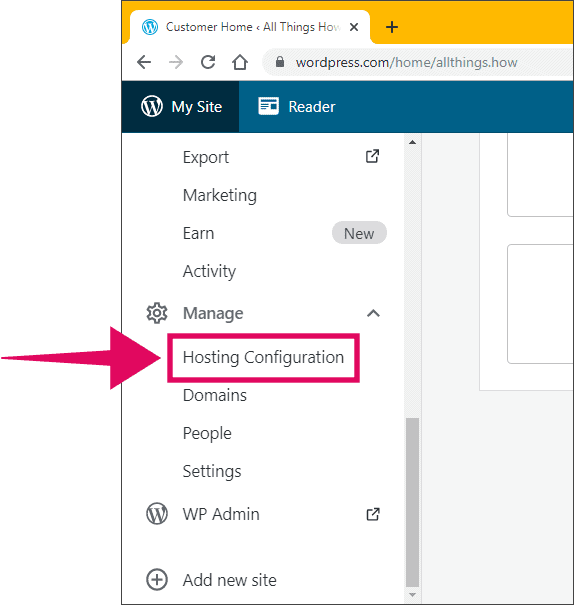
Task: Click the Export external link icon
Action: 372,156
